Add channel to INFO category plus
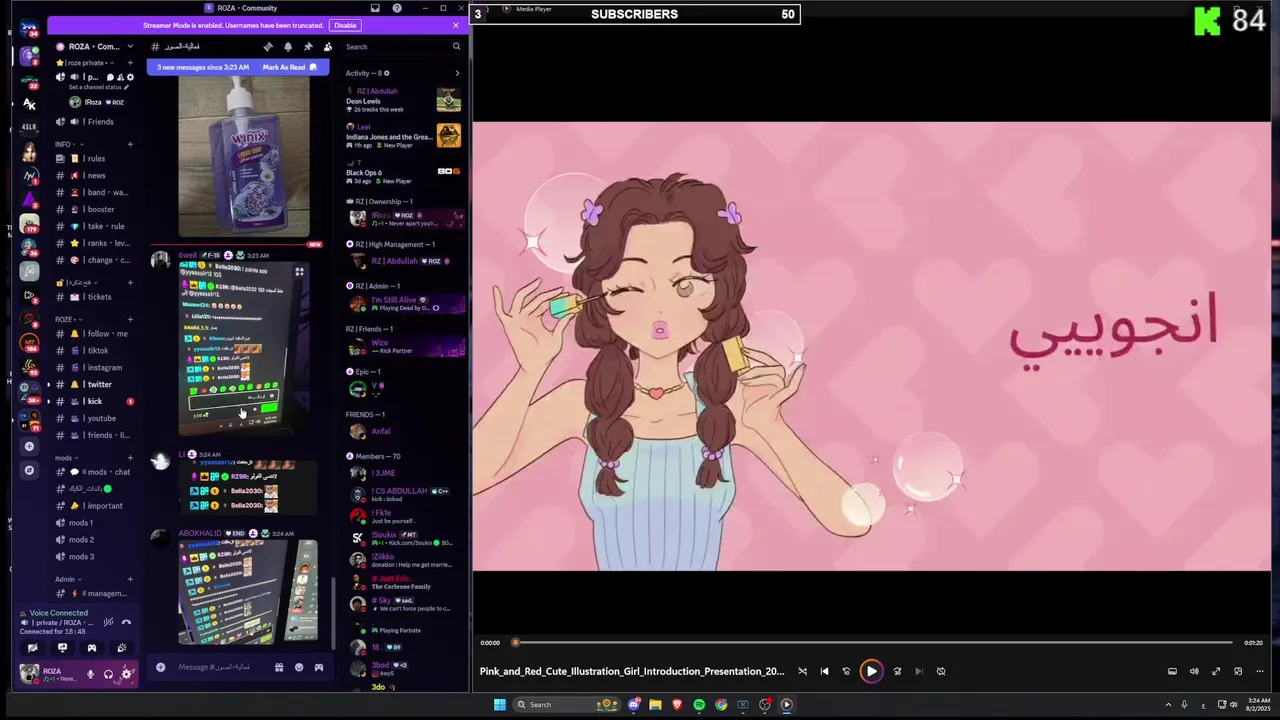The image size is (1280, 720). 130,144
